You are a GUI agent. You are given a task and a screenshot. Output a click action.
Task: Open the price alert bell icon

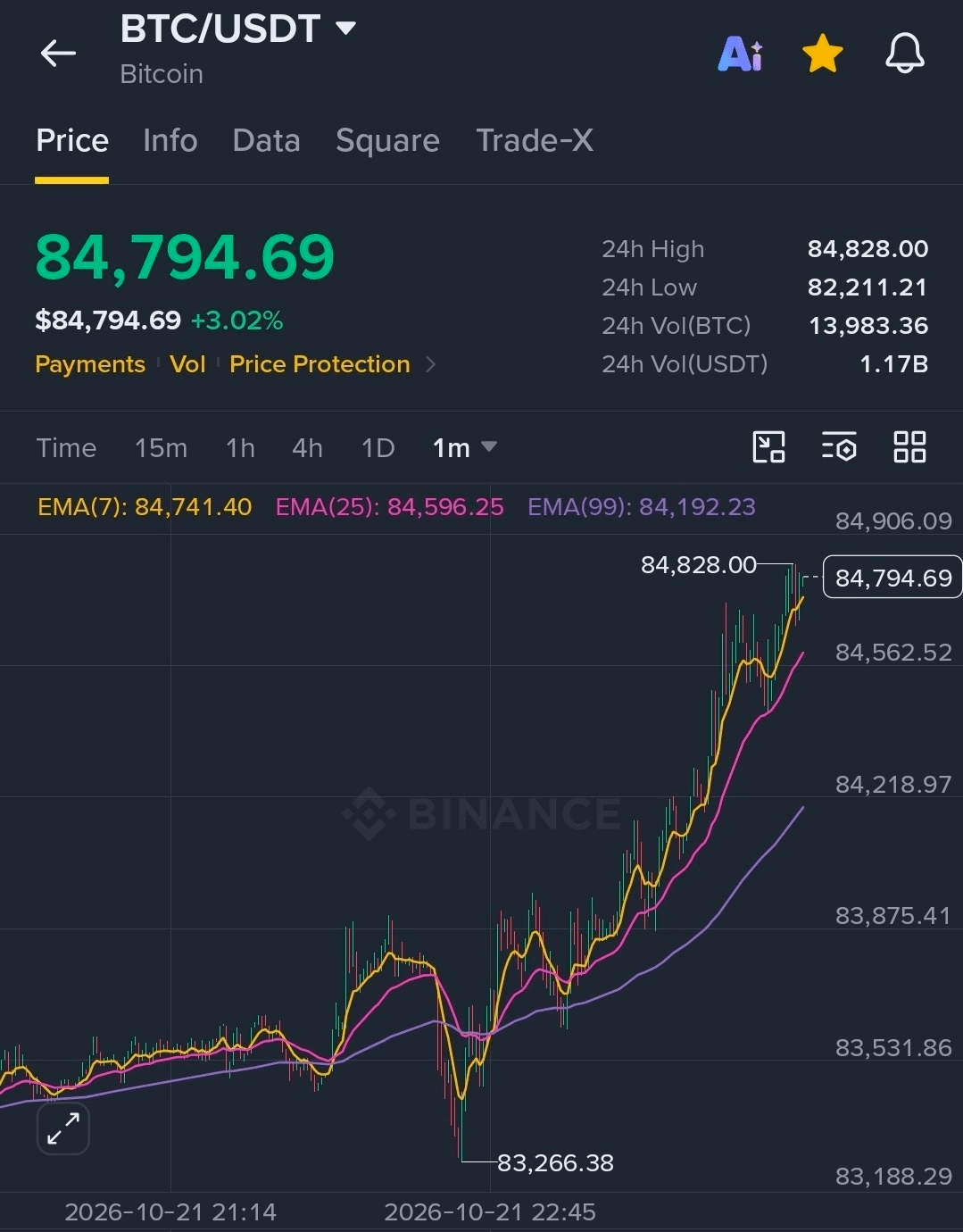[904, 54]
